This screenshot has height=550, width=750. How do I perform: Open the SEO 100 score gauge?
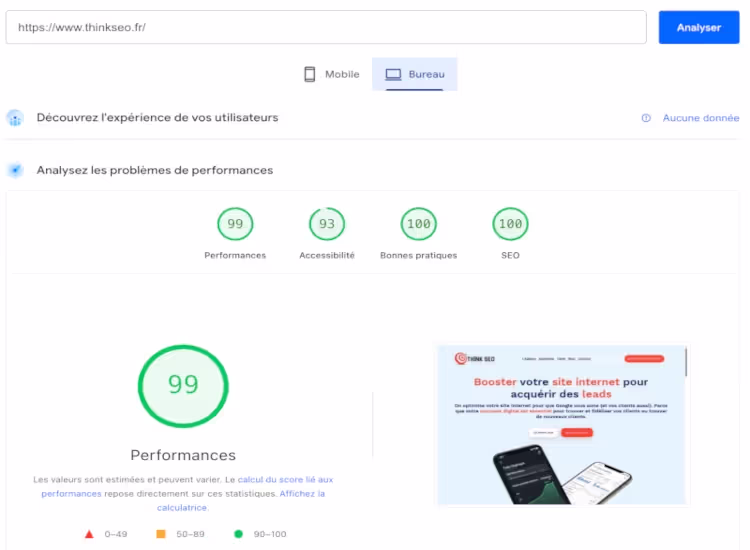pyautogui.click(x=510, y=225)
